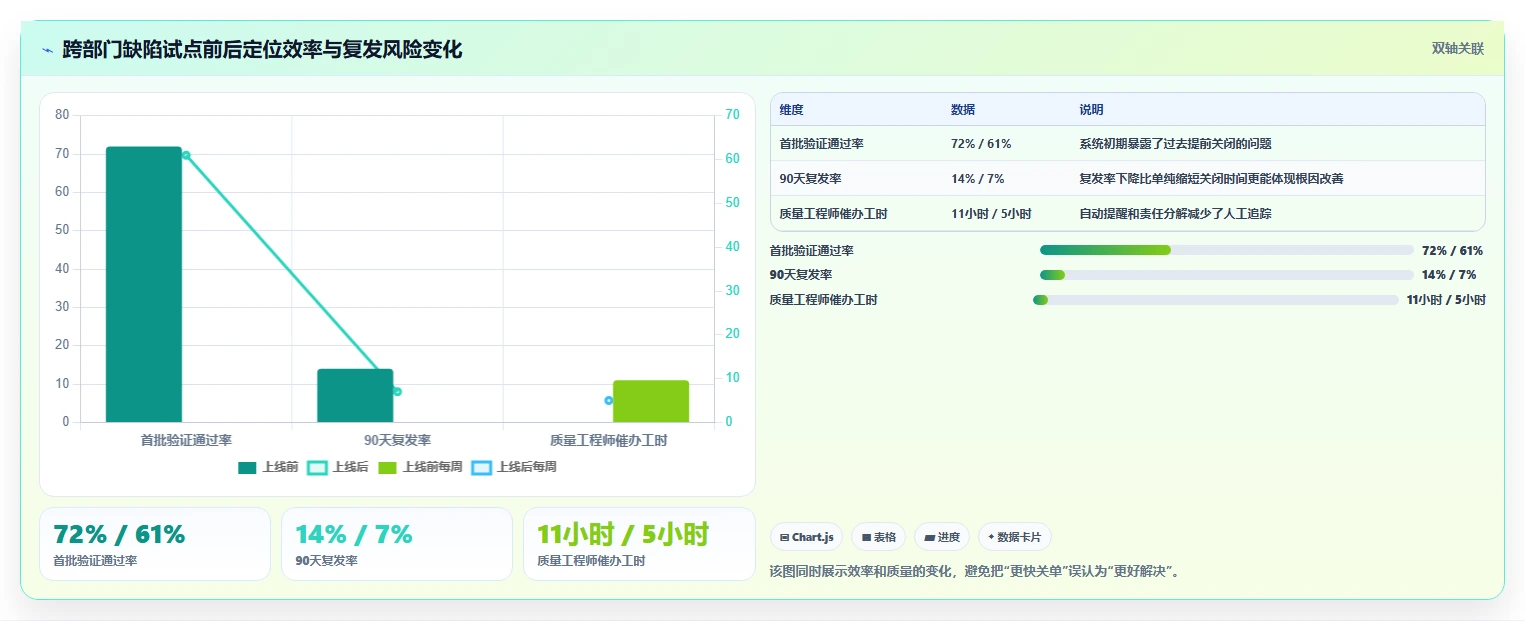Open the 14% / 7% data card

397,544
